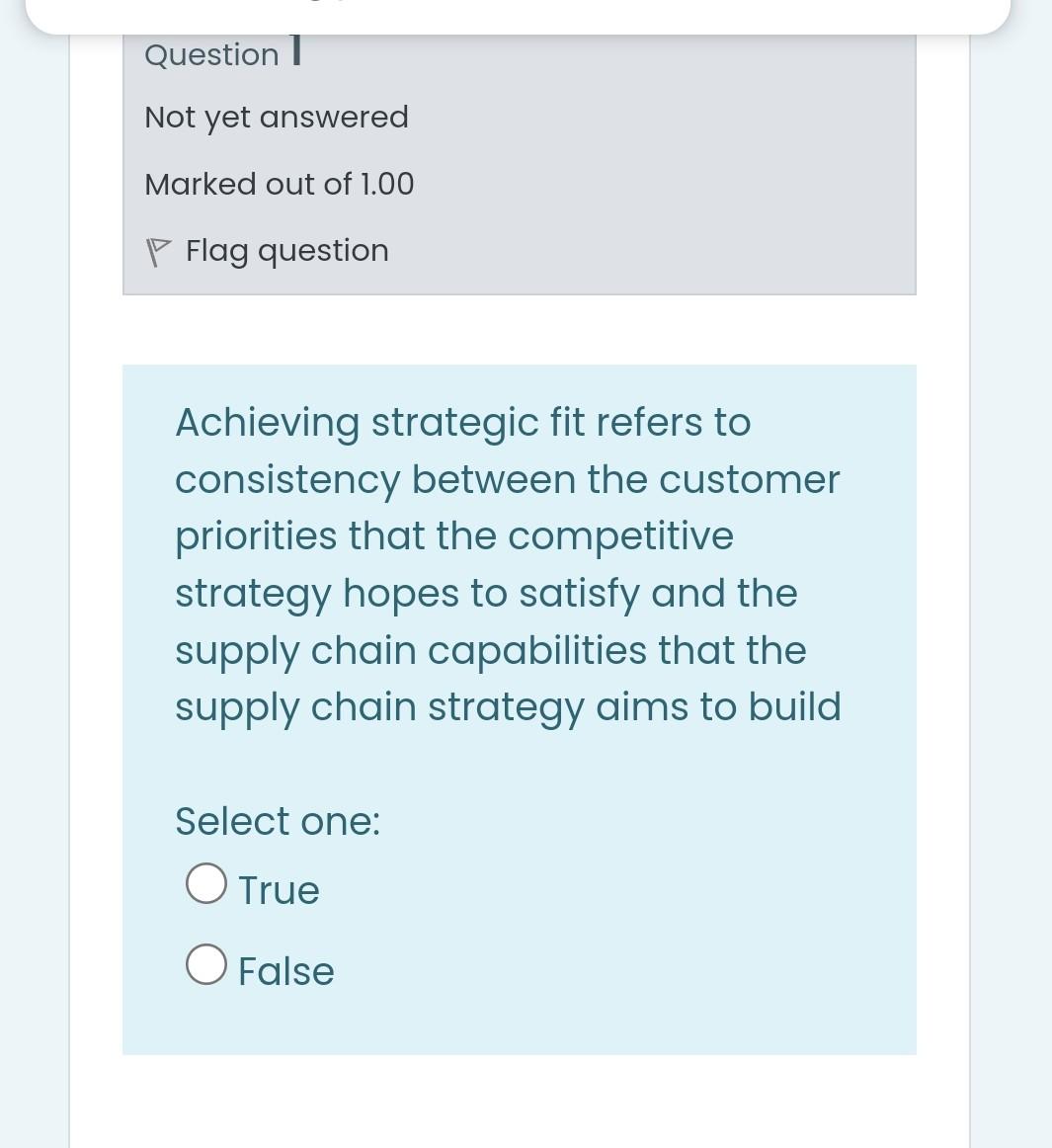This screenshot has width=1052, height=1148.
Task: Flag this question for review
Action: point(286,251)
